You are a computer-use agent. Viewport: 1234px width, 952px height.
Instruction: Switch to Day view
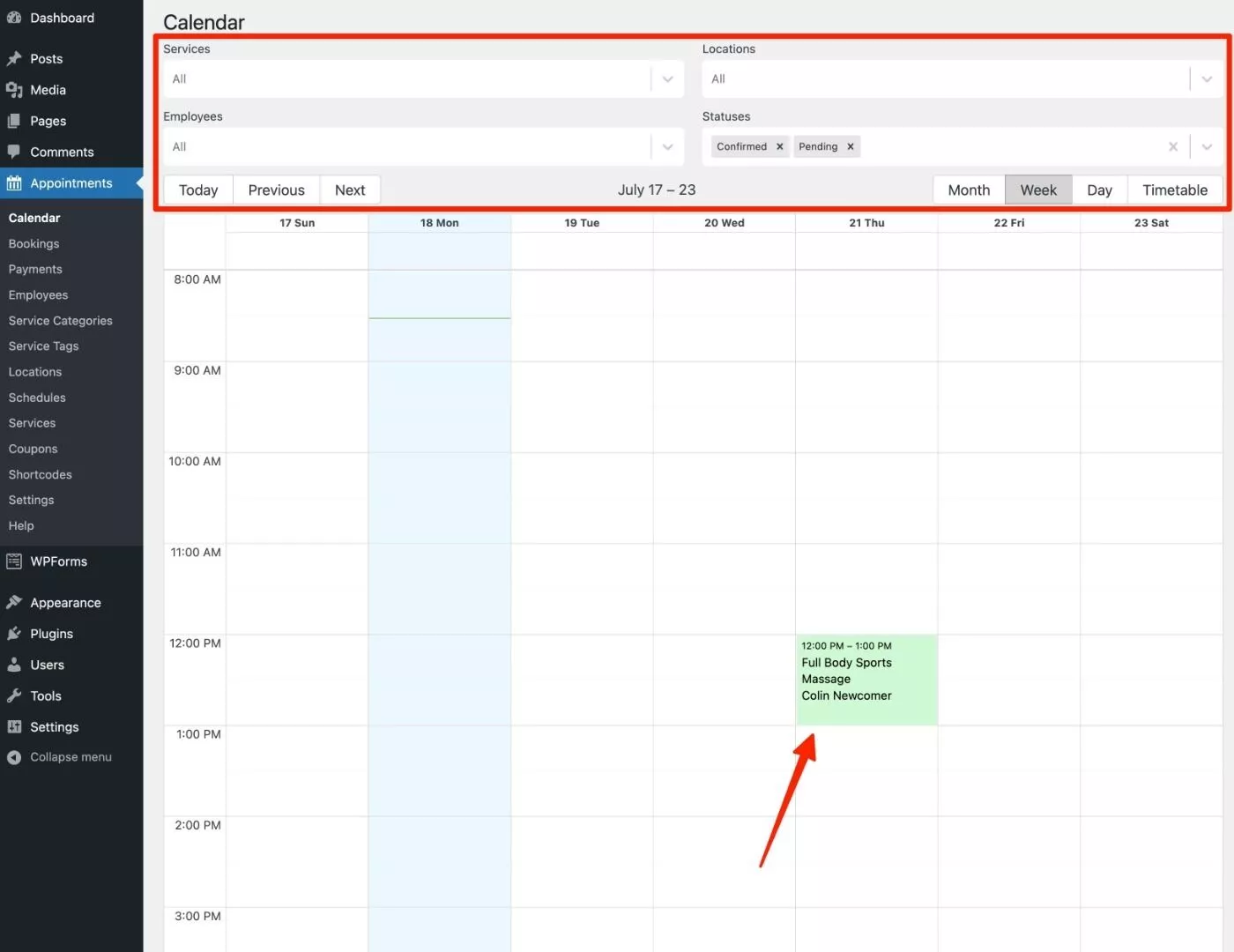tap(1099, 190)
